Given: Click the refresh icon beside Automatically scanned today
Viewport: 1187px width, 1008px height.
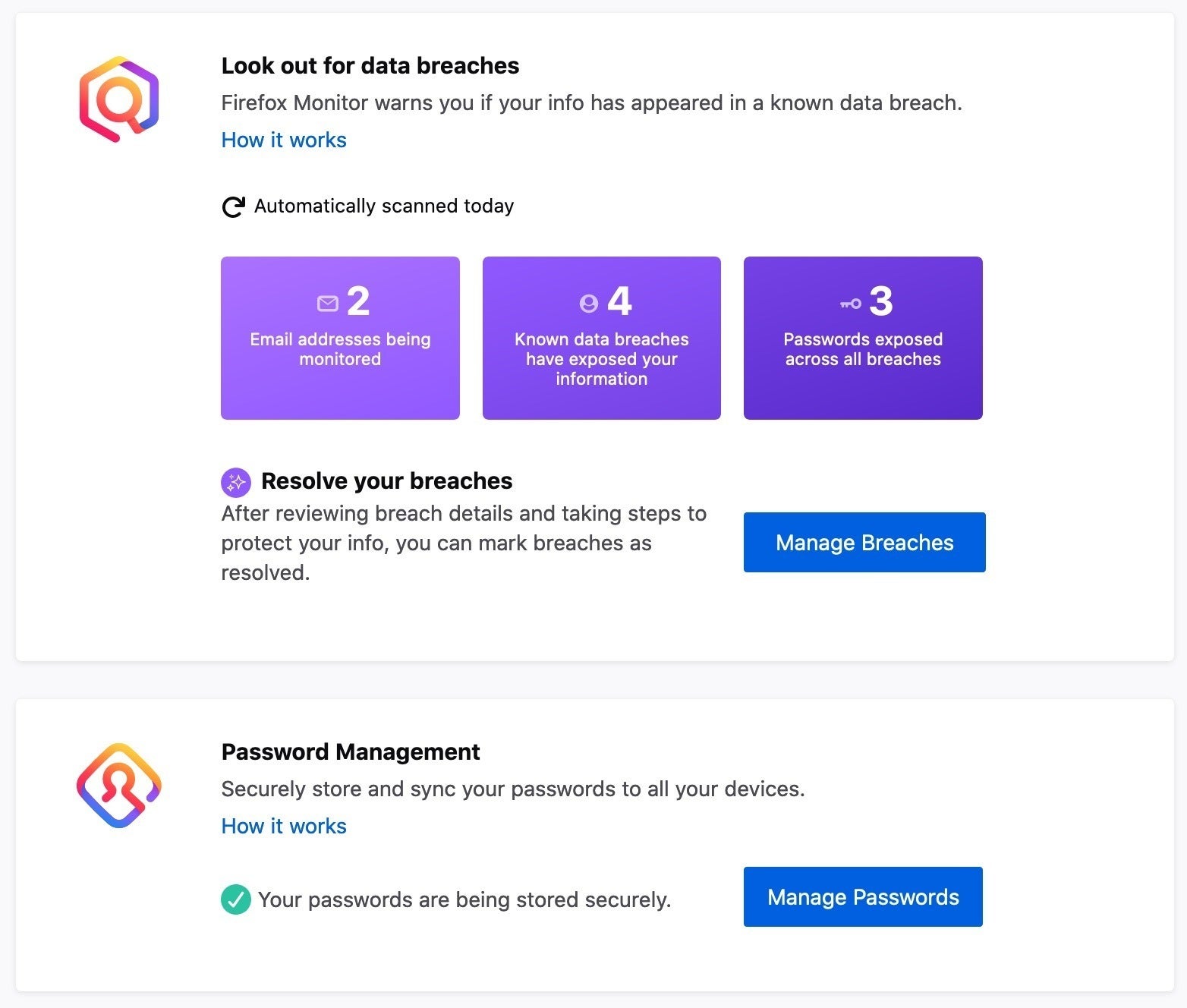Looking at the screenshot, I should (x=233, y=206).
